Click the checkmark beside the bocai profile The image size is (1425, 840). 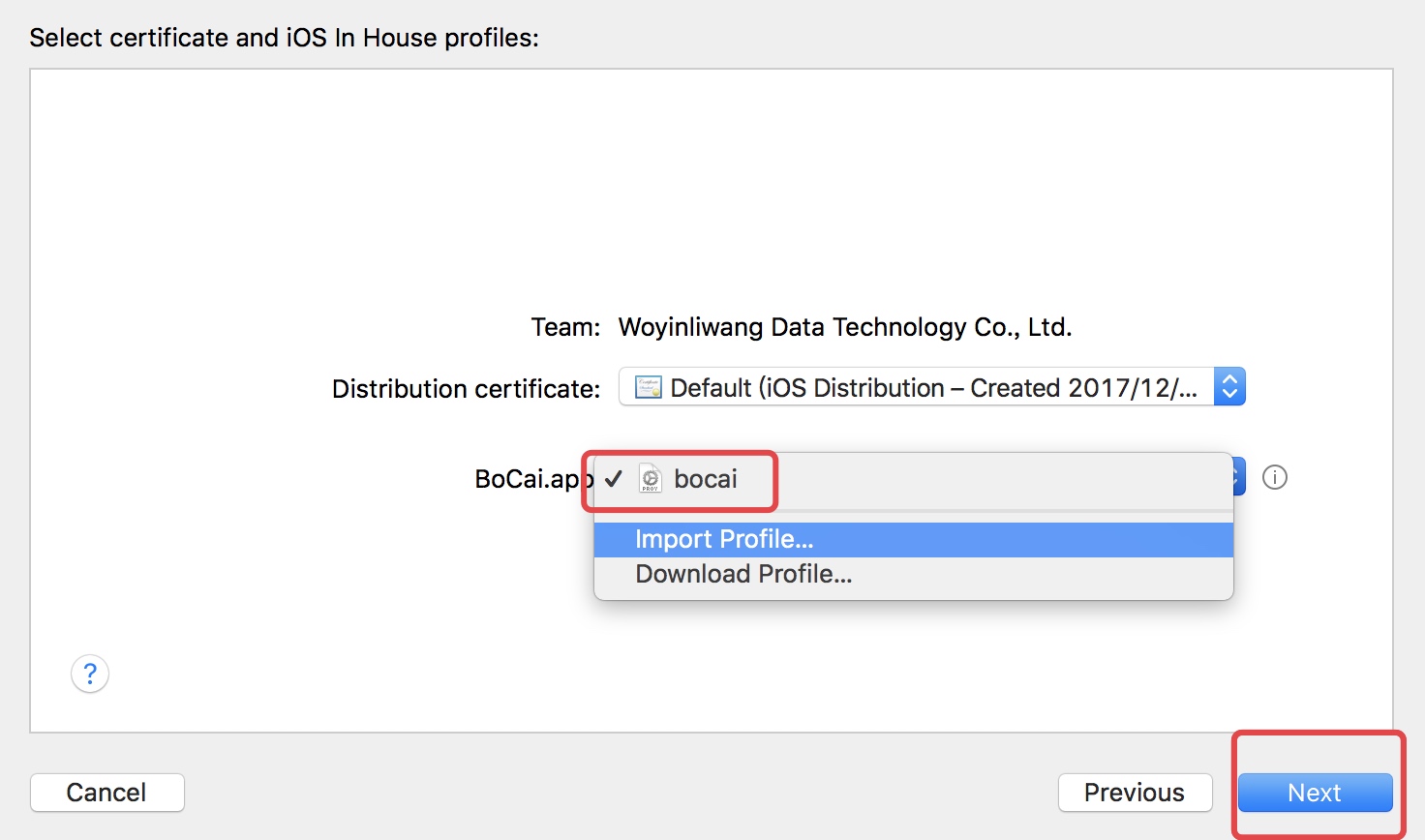pyautogui.click(x=613, y=479)
